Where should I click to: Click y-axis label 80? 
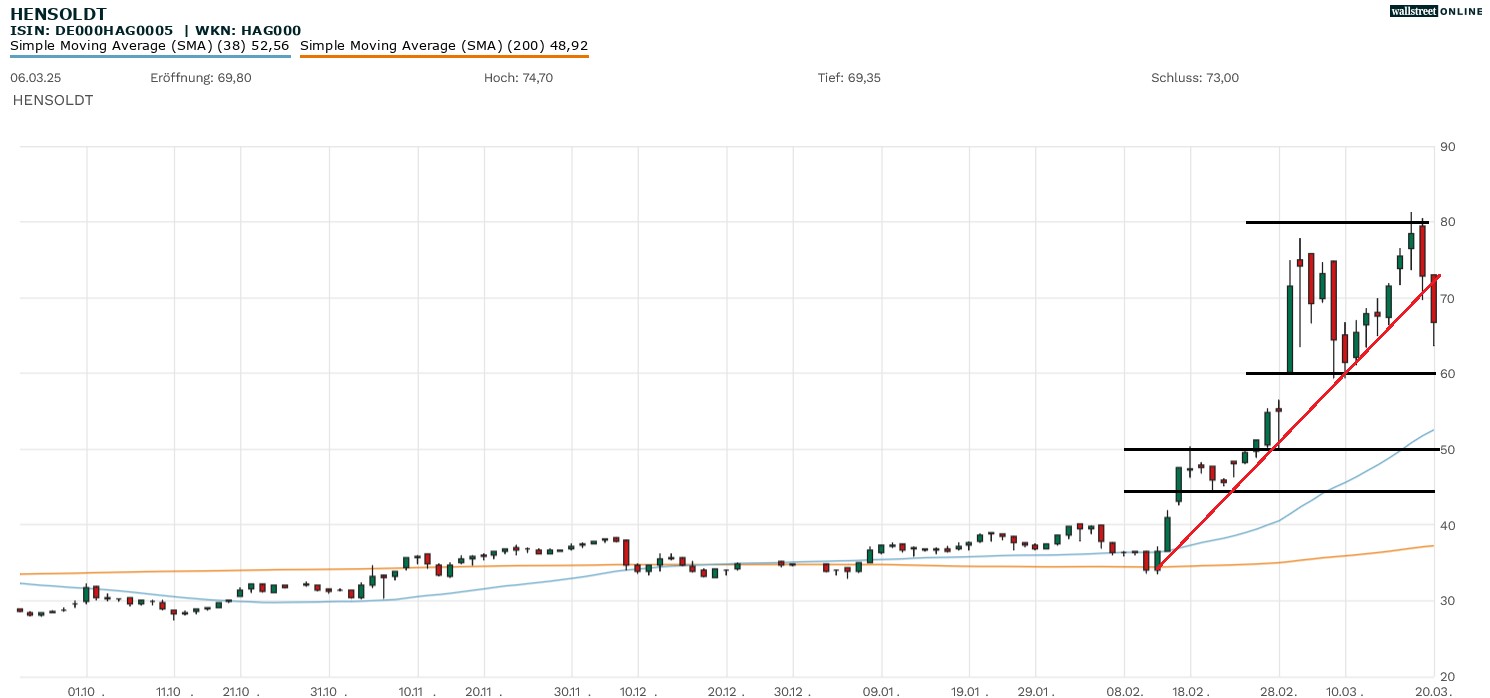pos(1447,222)
